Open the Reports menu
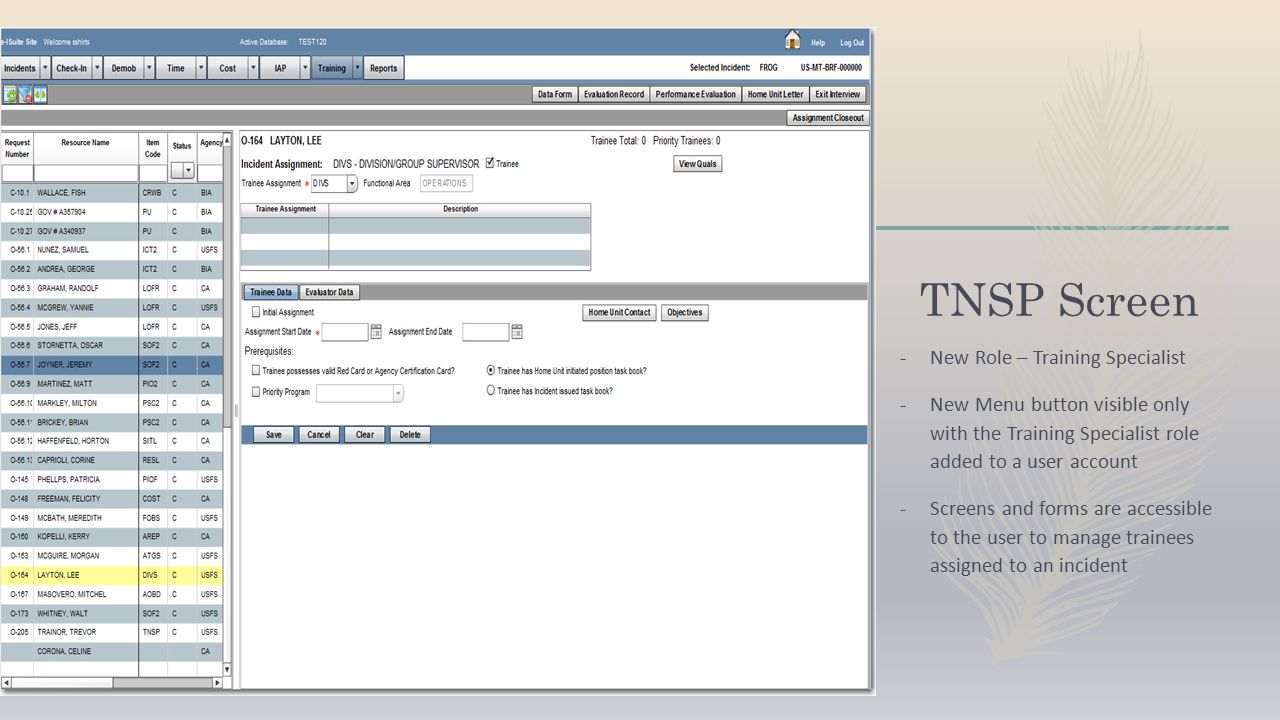Image resolution: width=1280 pixels, height=720 pixels. coord(384,68)
